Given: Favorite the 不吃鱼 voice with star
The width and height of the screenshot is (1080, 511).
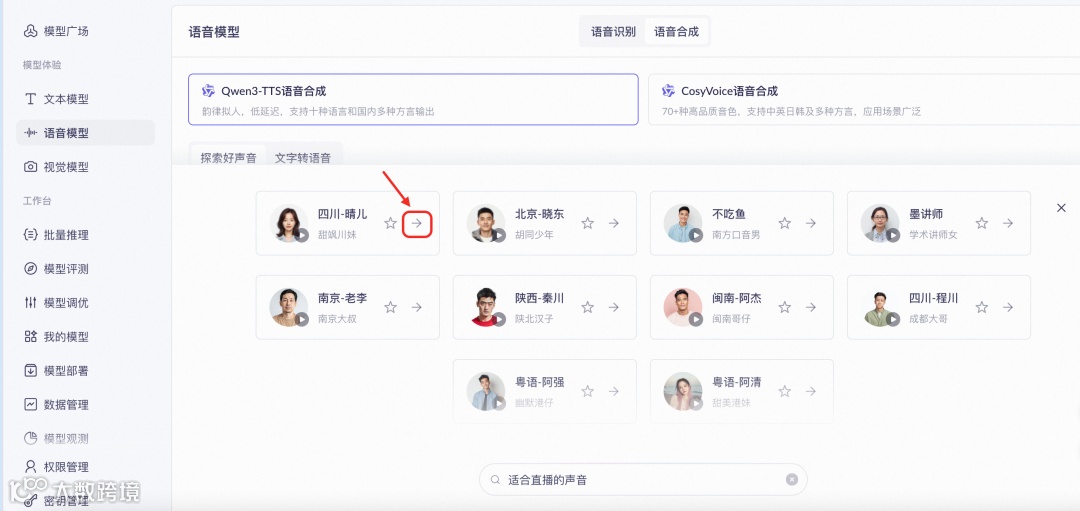Looking at the screenshot, I should click(x=785, y=223).
